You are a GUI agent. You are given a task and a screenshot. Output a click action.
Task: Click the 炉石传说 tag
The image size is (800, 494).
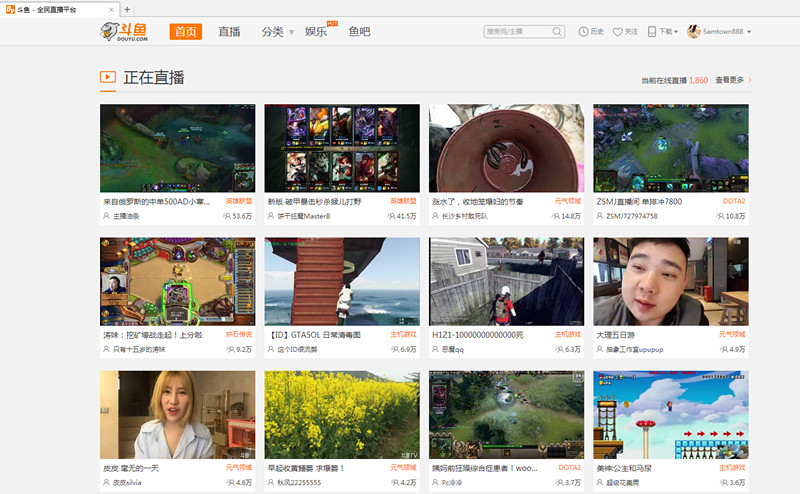pyautogui.click(x=239, y=334)
